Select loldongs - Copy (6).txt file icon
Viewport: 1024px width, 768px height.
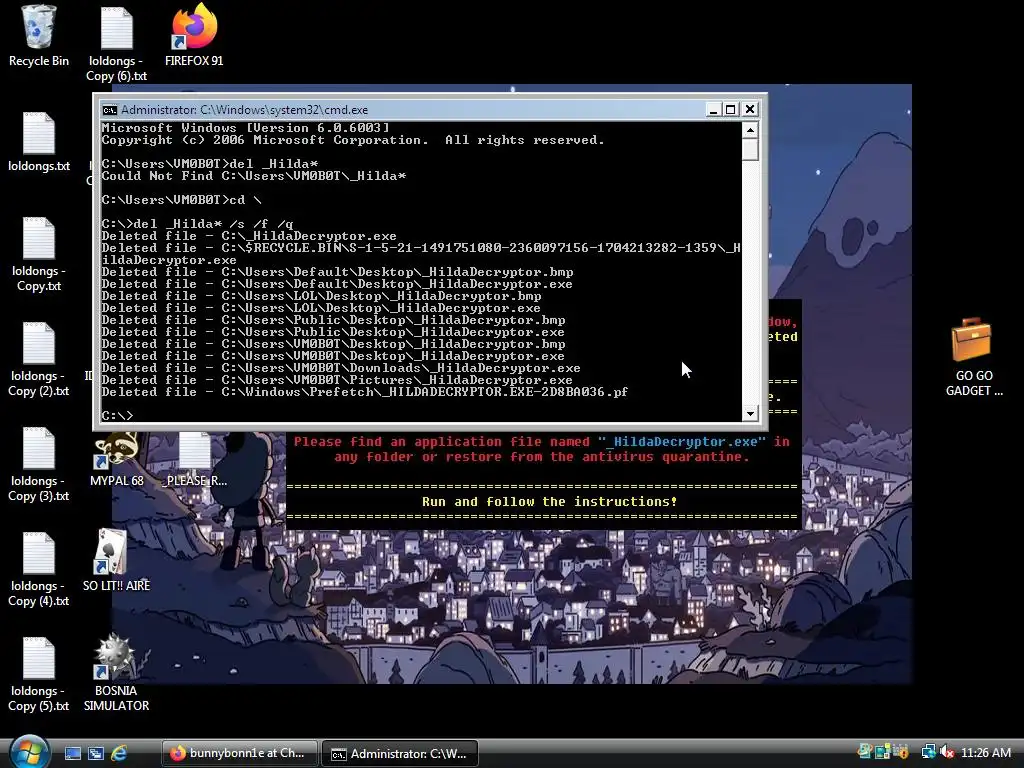click(116, 43)
